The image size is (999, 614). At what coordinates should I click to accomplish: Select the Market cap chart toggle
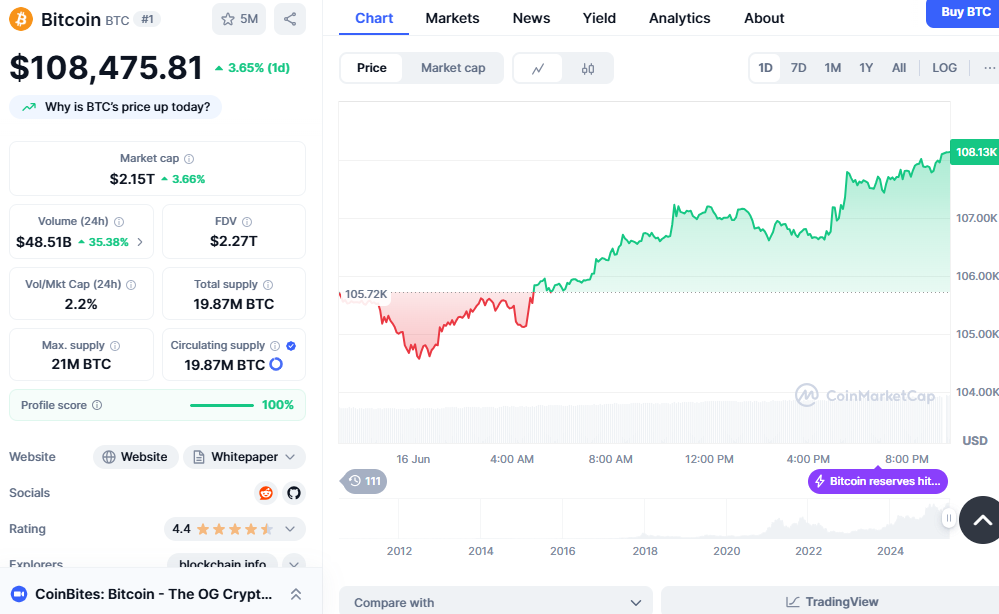tap(453, 68)
